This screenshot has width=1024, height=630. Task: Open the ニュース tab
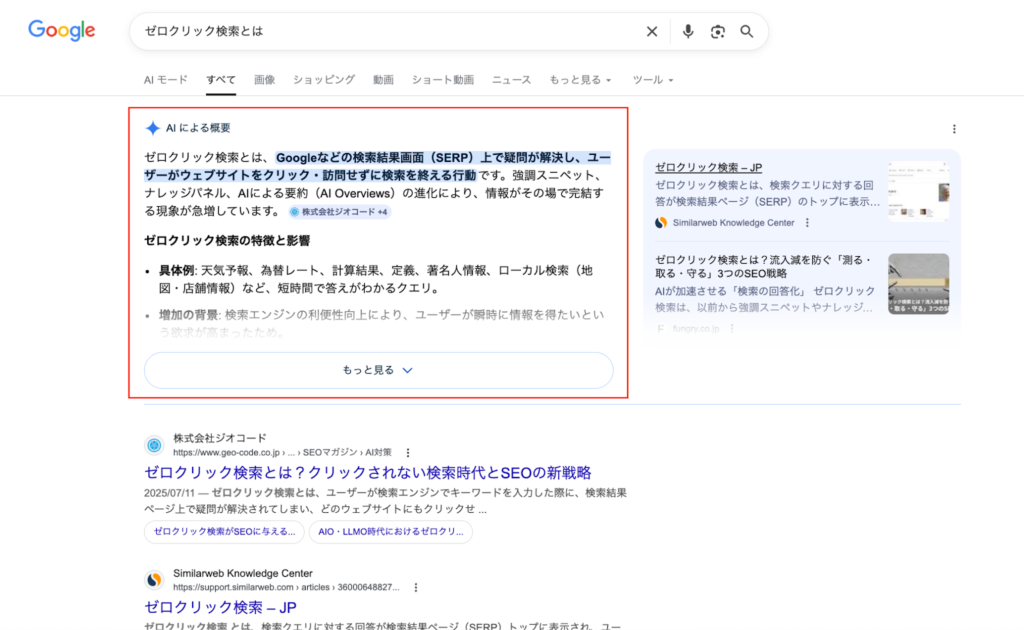(x=511, y=80)
